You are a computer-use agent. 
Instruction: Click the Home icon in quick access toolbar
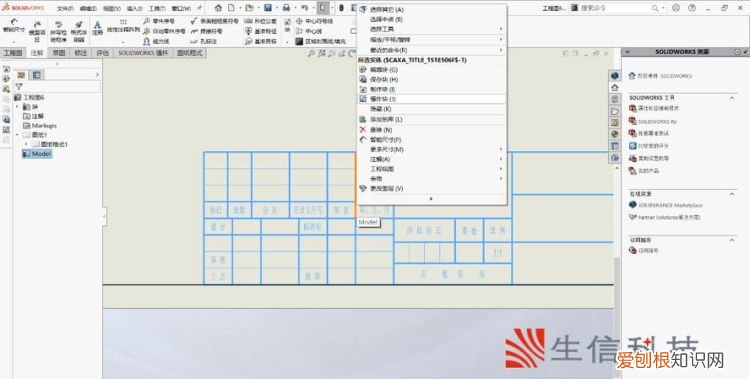coord(218,8)
